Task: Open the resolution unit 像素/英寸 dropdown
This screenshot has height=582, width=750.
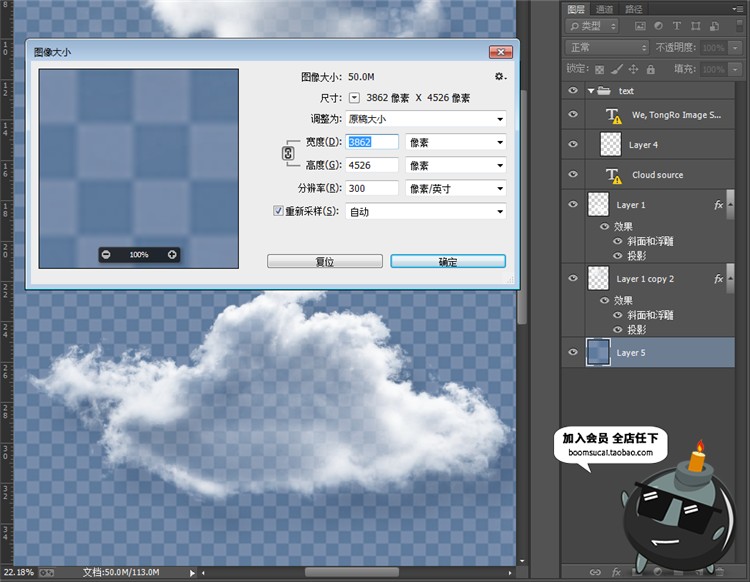Action: coord(455,188)
